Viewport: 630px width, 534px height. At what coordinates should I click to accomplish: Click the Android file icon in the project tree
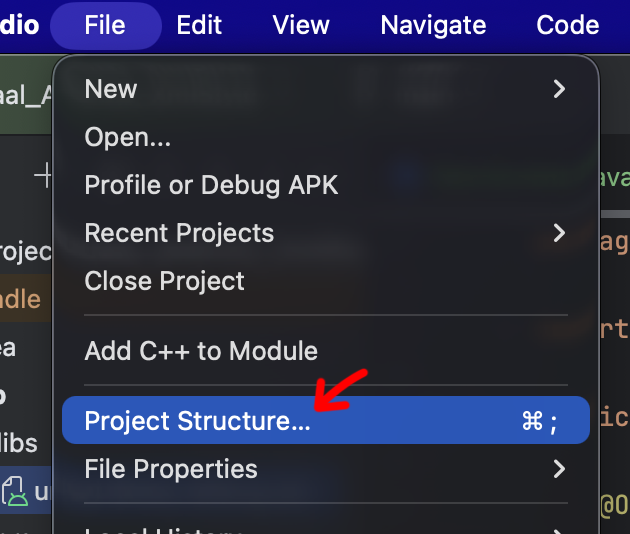(x=14, y=491)
